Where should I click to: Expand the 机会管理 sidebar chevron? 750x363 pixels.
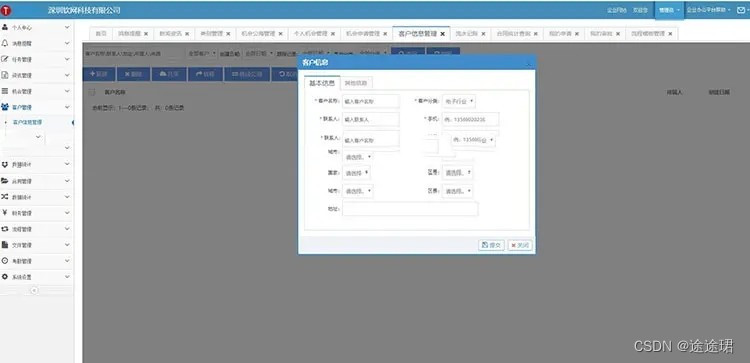tap(67, 91)
